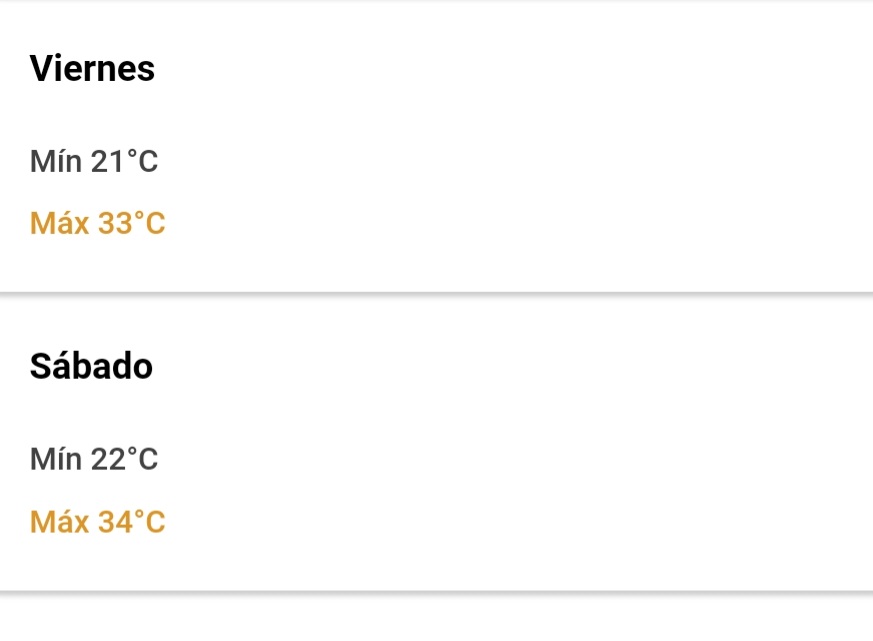Select Friday's minimum temperature line, Mín 21°C

click(94, 161)
